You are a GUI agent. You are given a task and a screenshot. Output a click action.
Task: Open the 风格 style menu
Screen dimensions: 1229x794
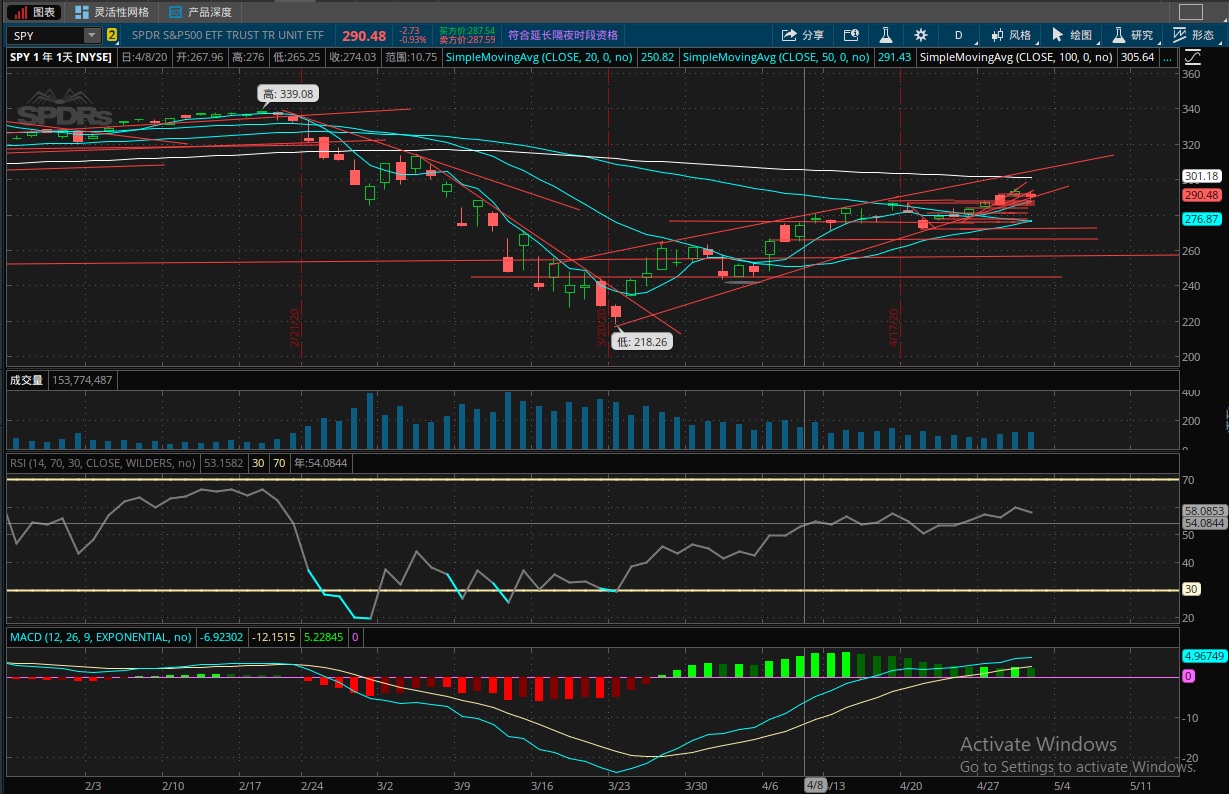pos(1010,35)
